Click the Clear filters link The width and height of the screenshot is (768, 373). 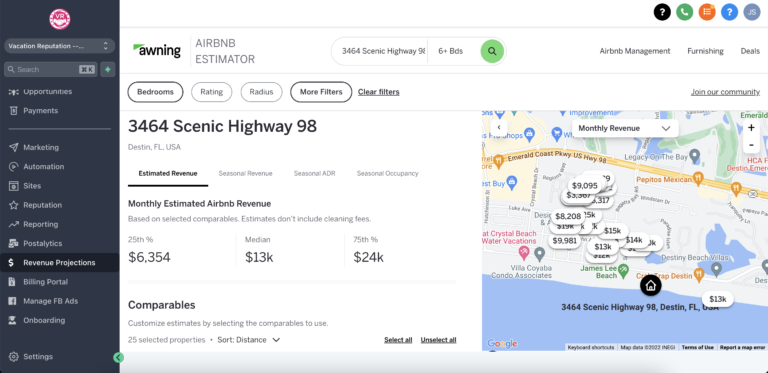coord(379,92)
